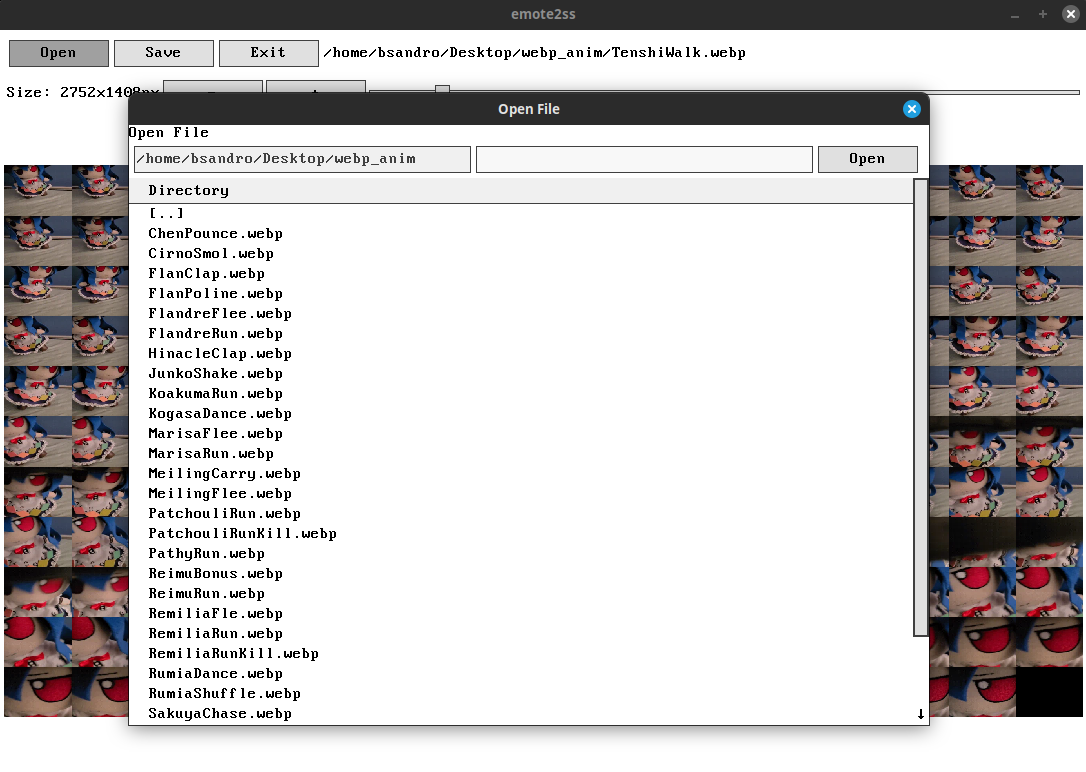Click the blue X to close Open File dialog
1086x772 pixels.
click(x=911, y=109)
